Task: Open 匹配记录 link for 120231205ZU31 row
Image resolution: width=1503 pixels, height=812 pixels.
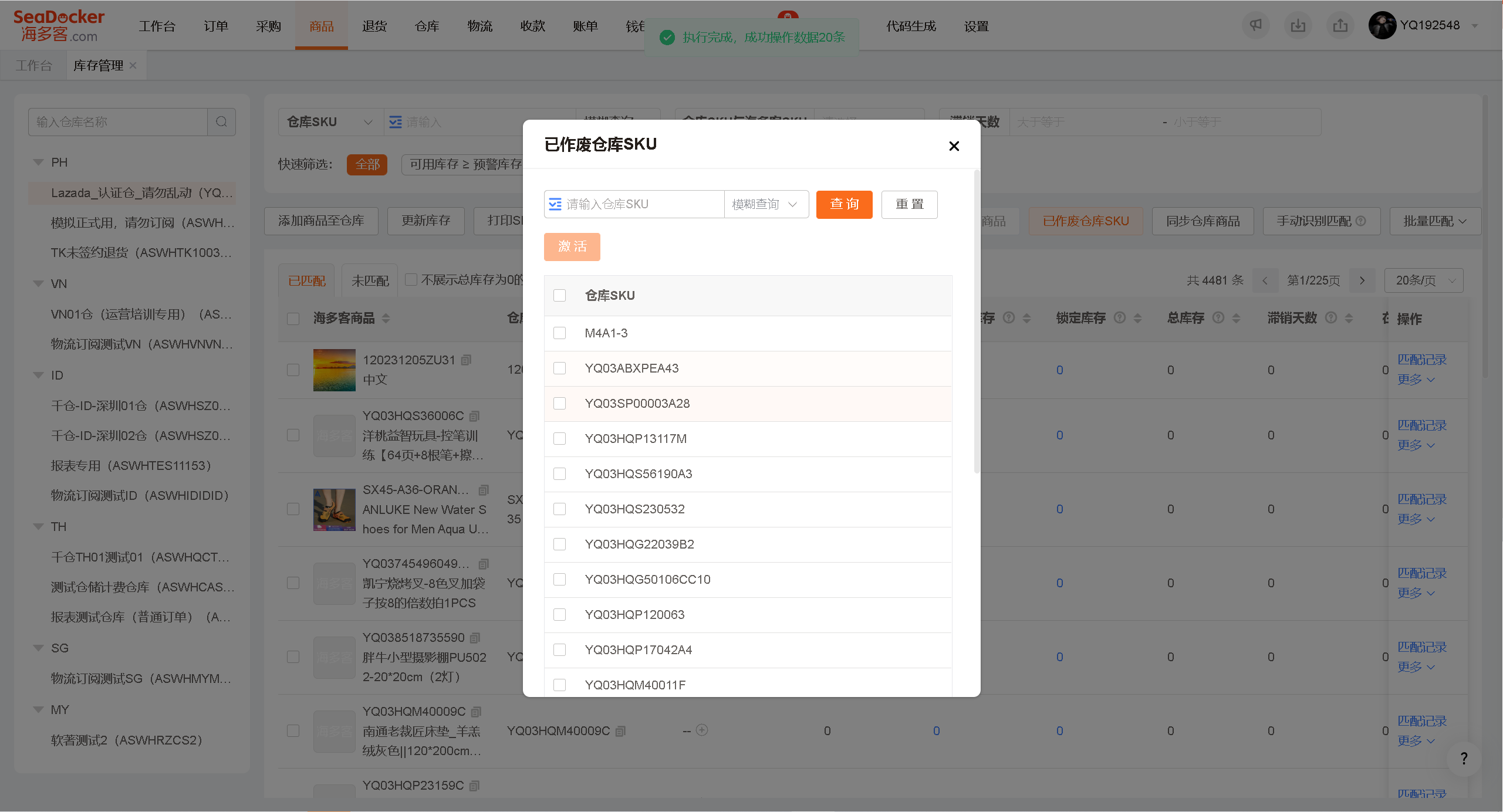Action: tap(1421, 360)
